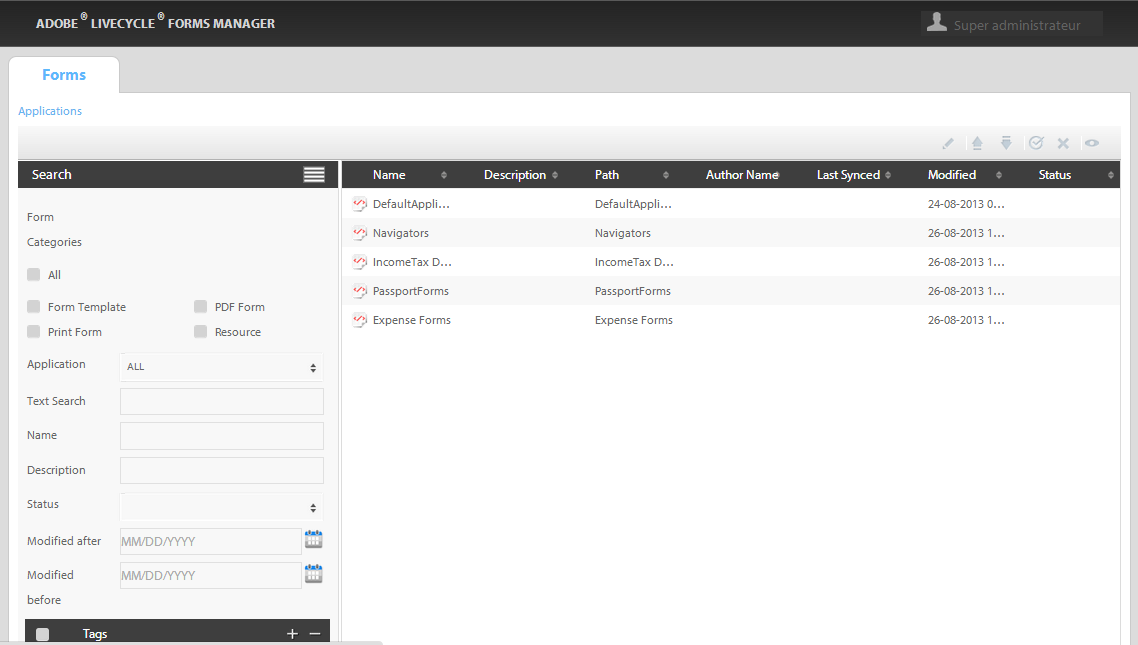Sort by the Path column arrows
Viewport: 1138px width, 645px height.
point(666,175)
